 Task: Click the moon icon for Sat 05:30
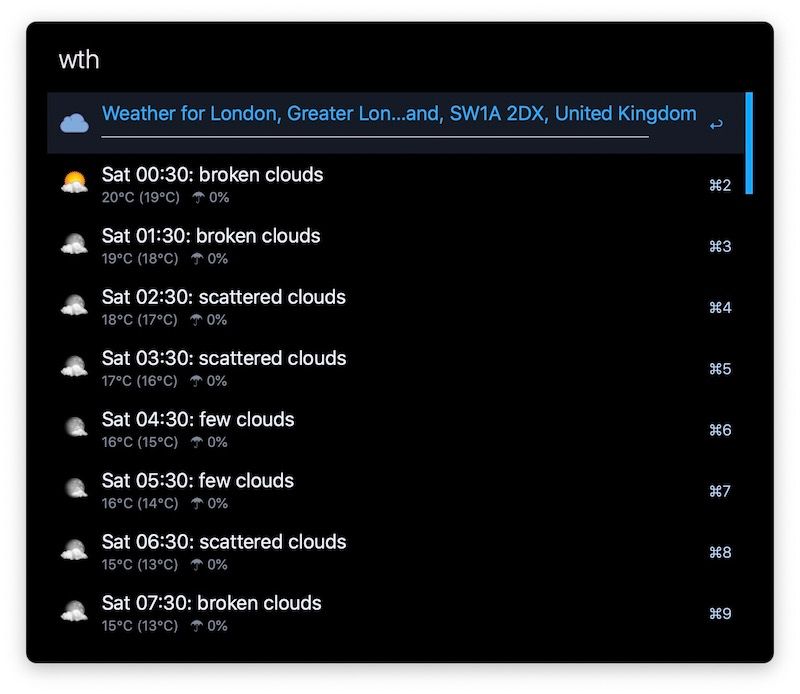[74, 490]
